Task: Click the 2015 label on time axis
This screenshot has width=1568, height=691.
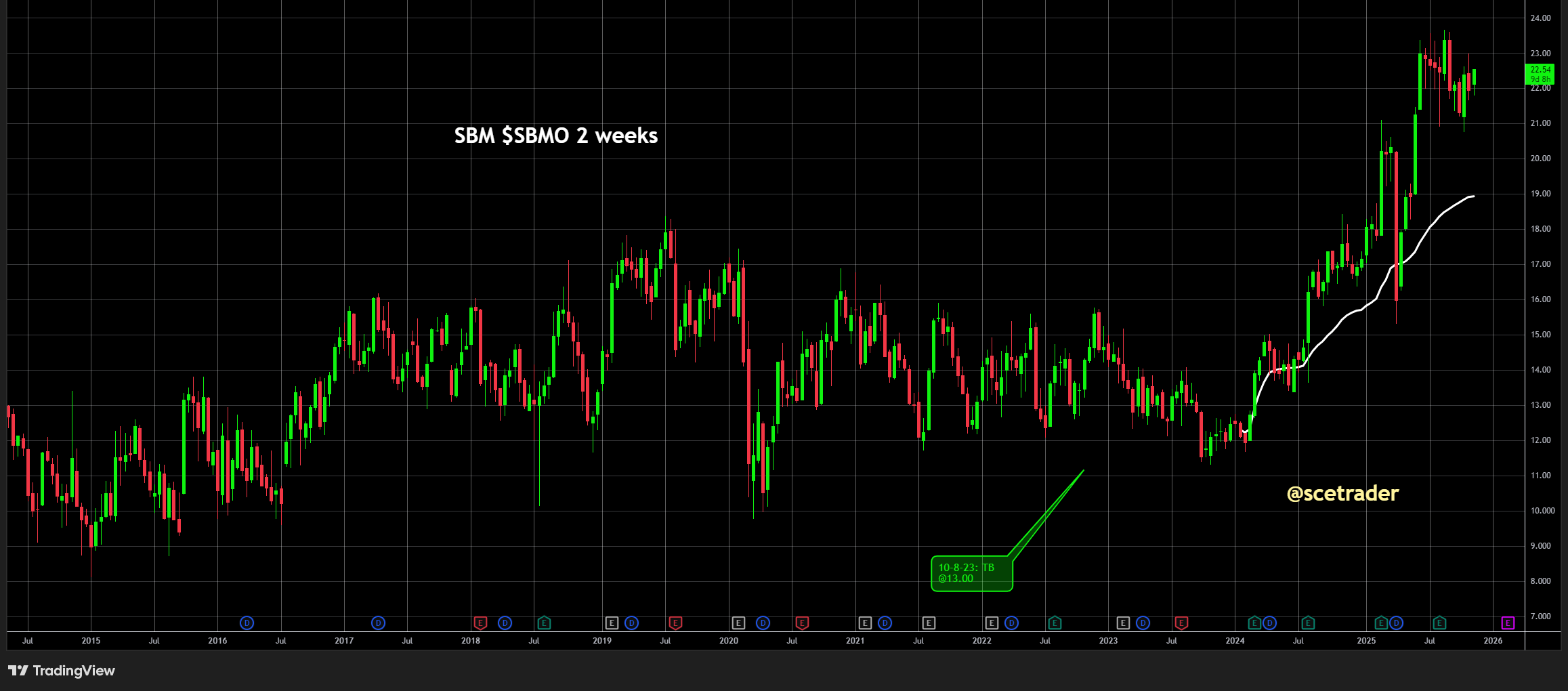Action: tap(91, 641)
